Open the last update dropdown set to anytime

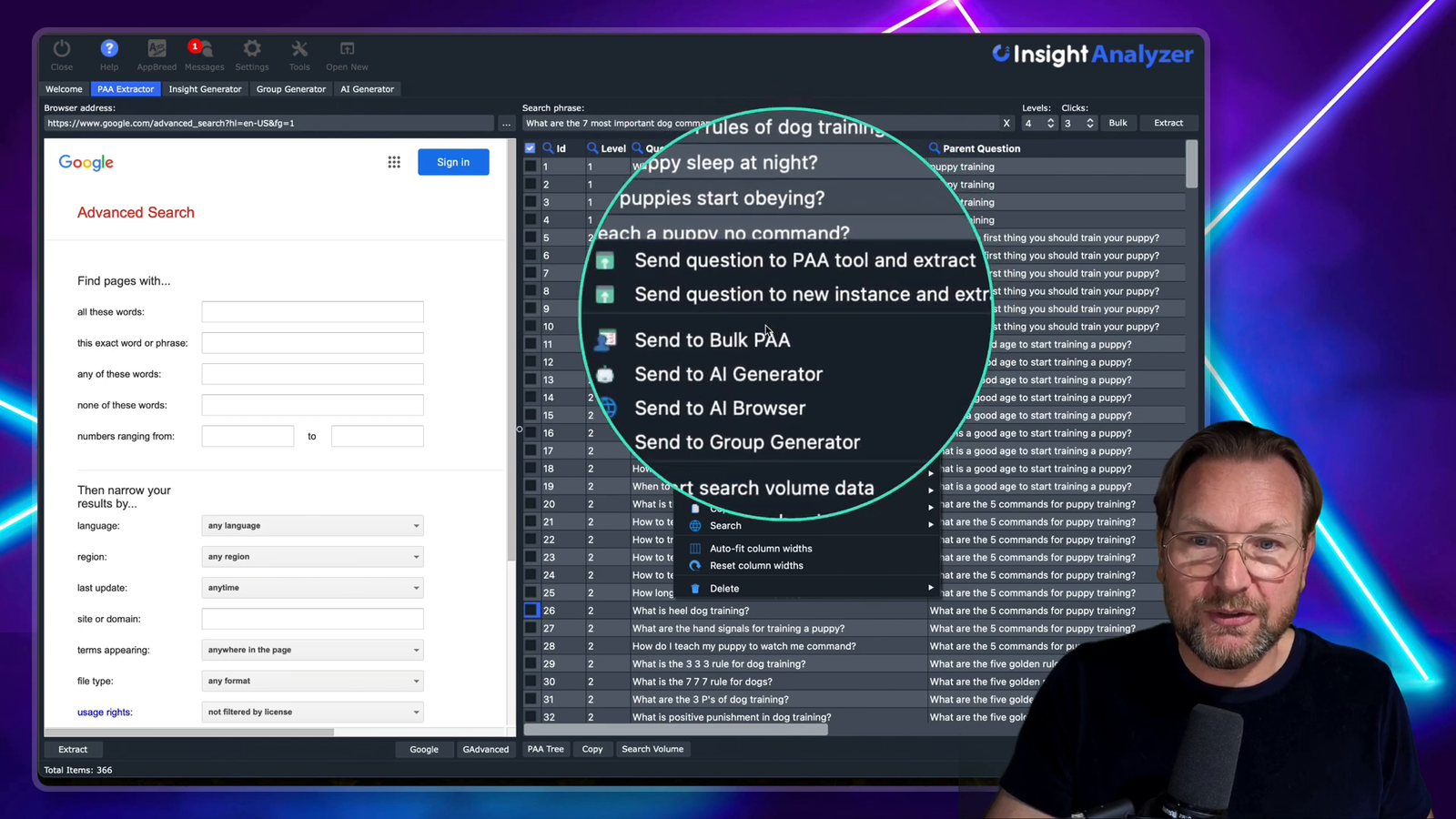click(x=312, y=588)
